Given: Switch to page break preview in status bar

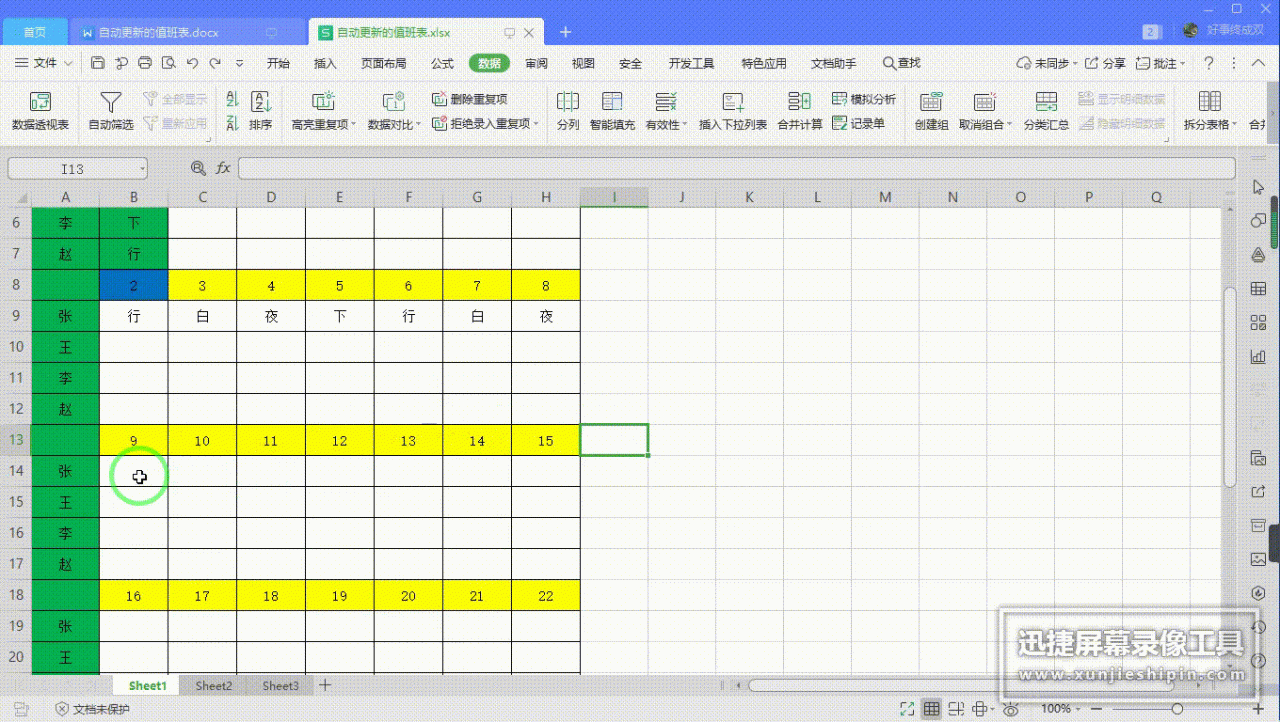Looking at the screenshot, I should click(958, 709).
